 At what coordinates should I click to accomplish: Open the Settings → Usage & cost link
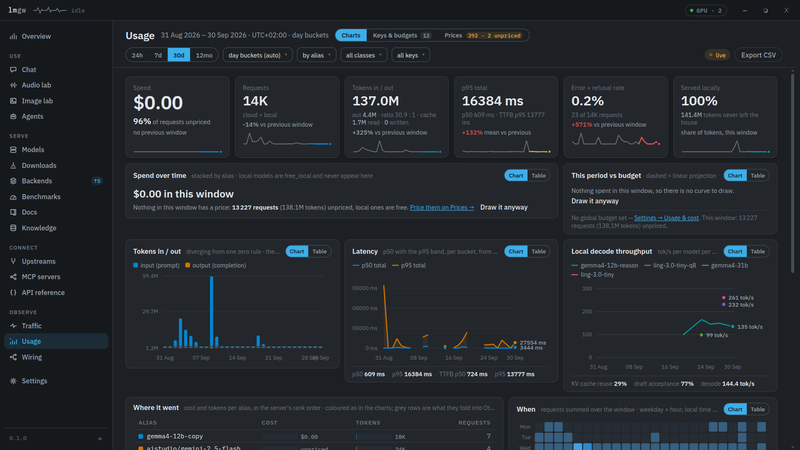(x=666, y=218)
